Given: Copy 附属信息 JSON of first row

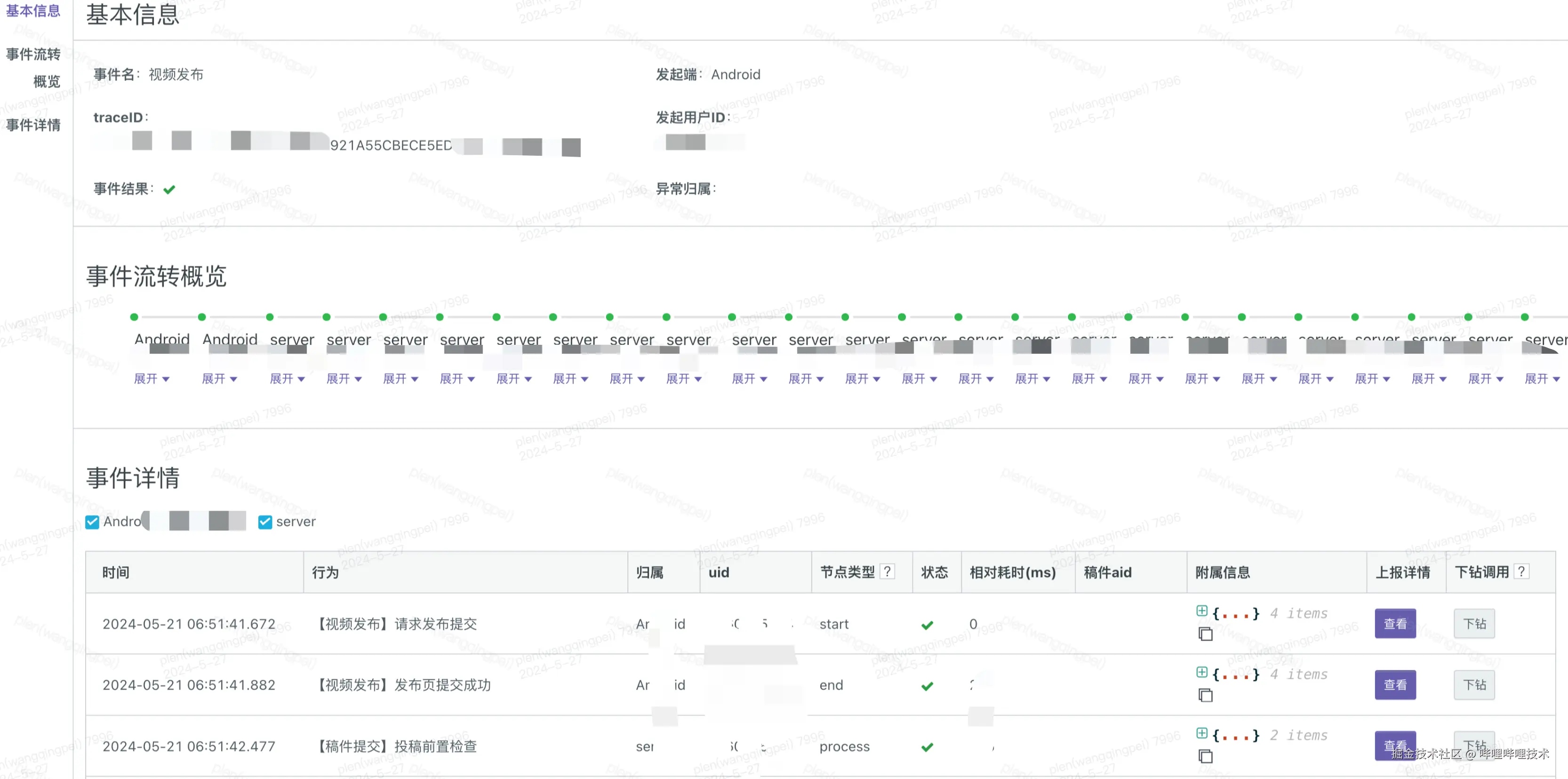Looking at the screenshot, I should click(1205, 634).
